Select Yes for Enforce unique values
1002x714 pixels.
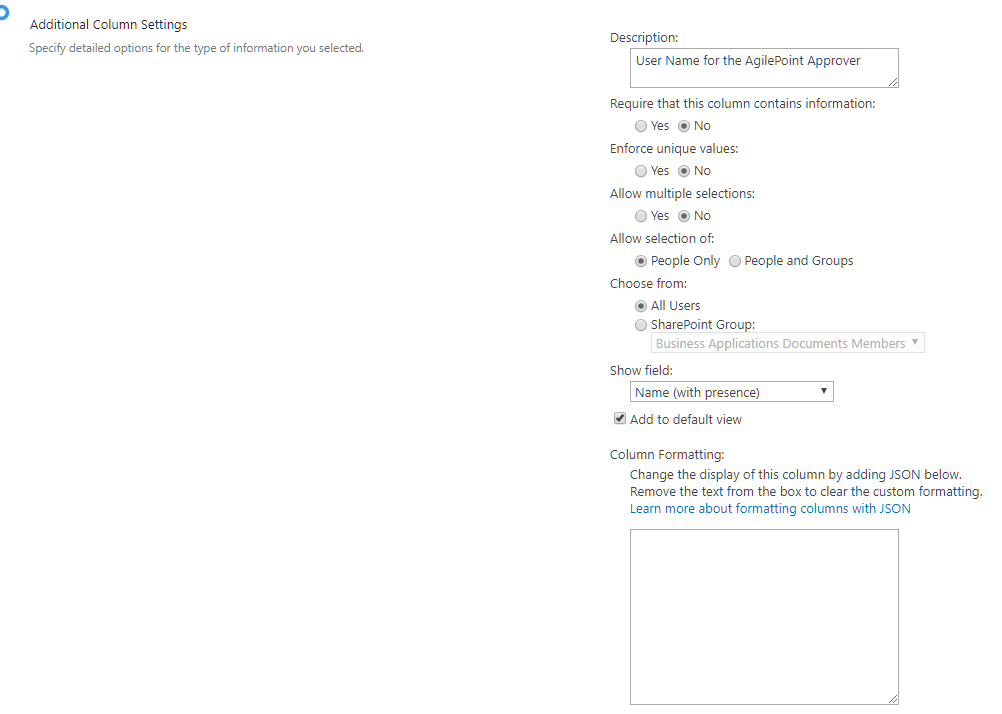click(x=641, y=171)
